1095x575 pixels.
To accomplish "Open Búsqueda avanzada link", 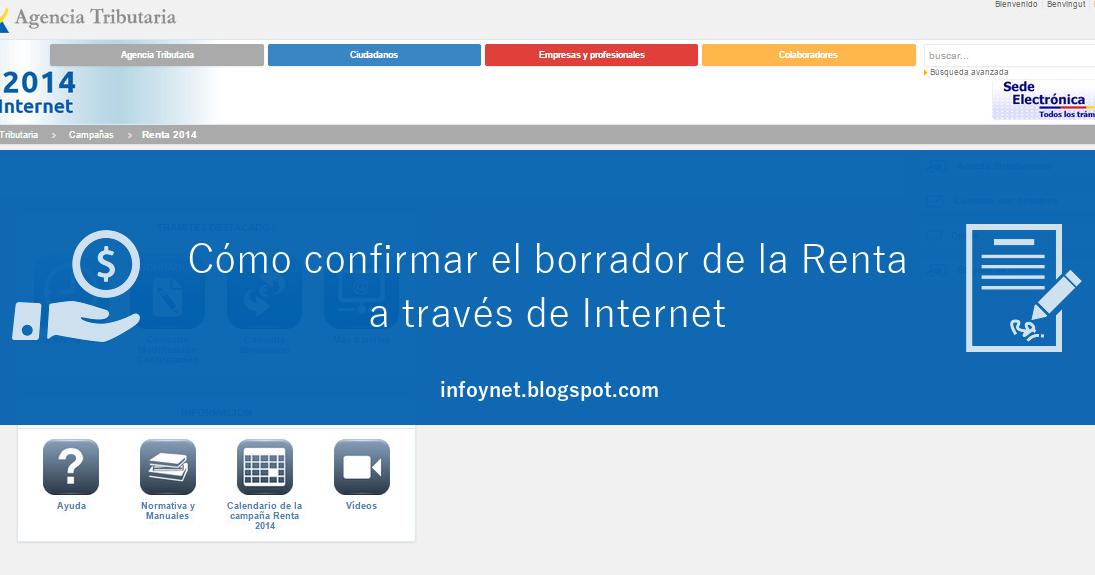I will pos(969,72).
